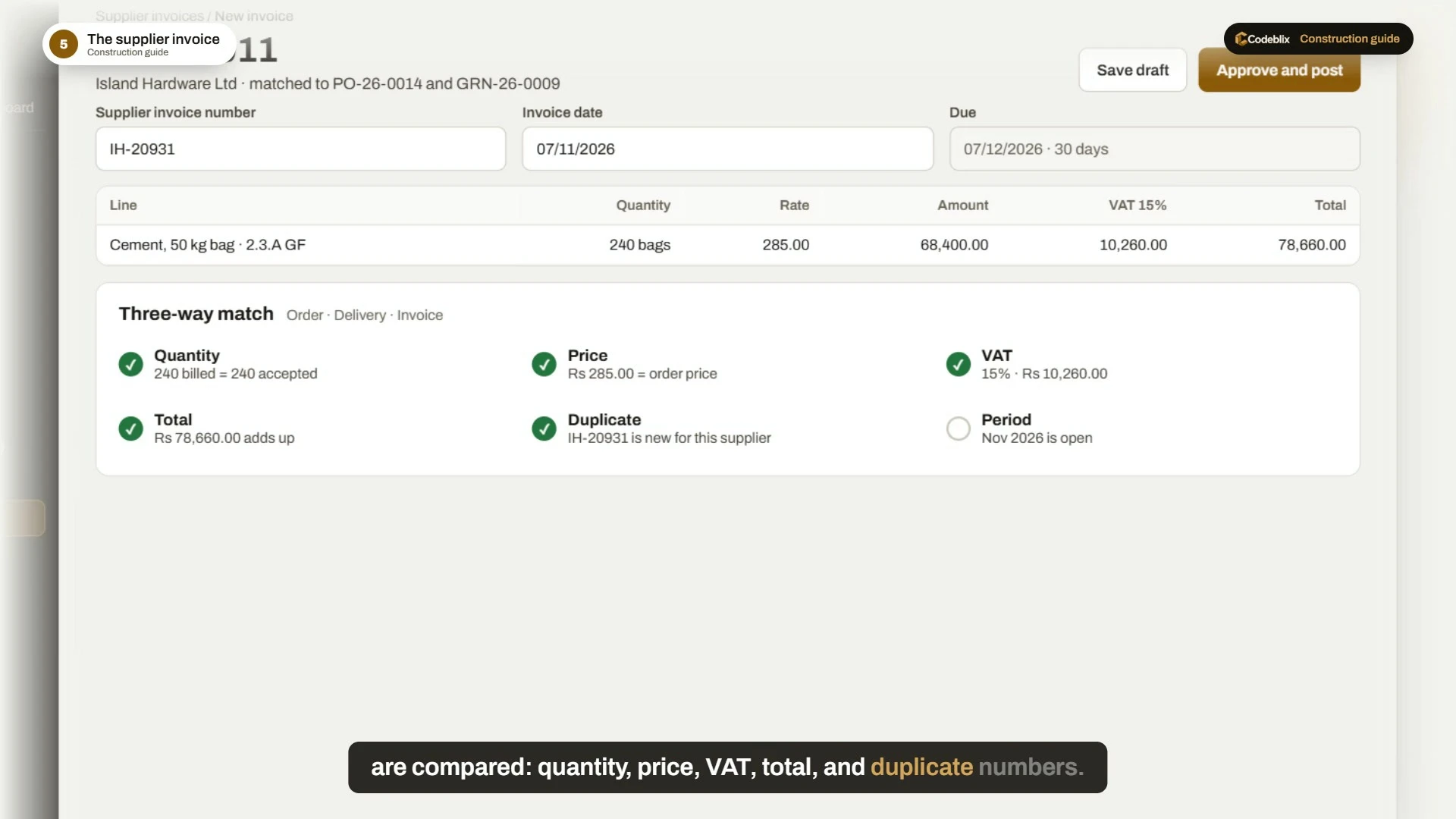Open the Supplier invoices breadcrumb link
The height and width of the screenshot is (819, 1456).
click(x=149, y=16)
